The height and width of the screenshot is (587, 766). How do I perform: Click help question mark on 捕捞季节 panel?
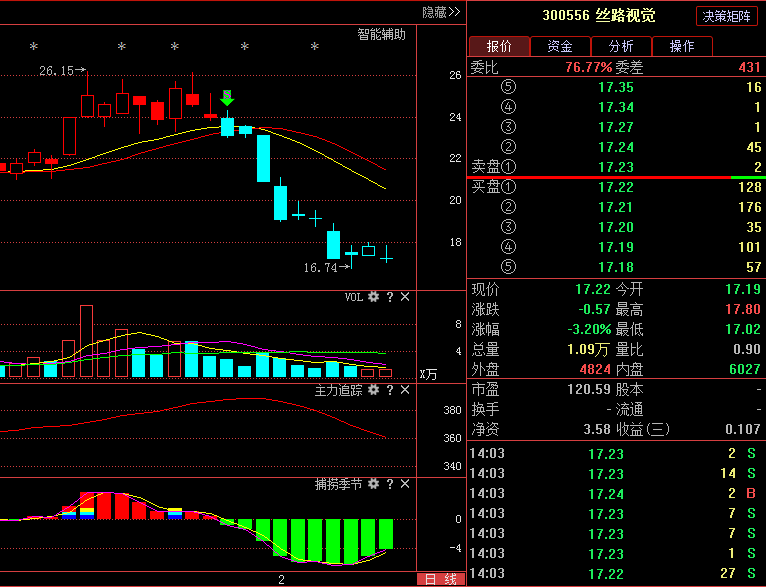389,484
